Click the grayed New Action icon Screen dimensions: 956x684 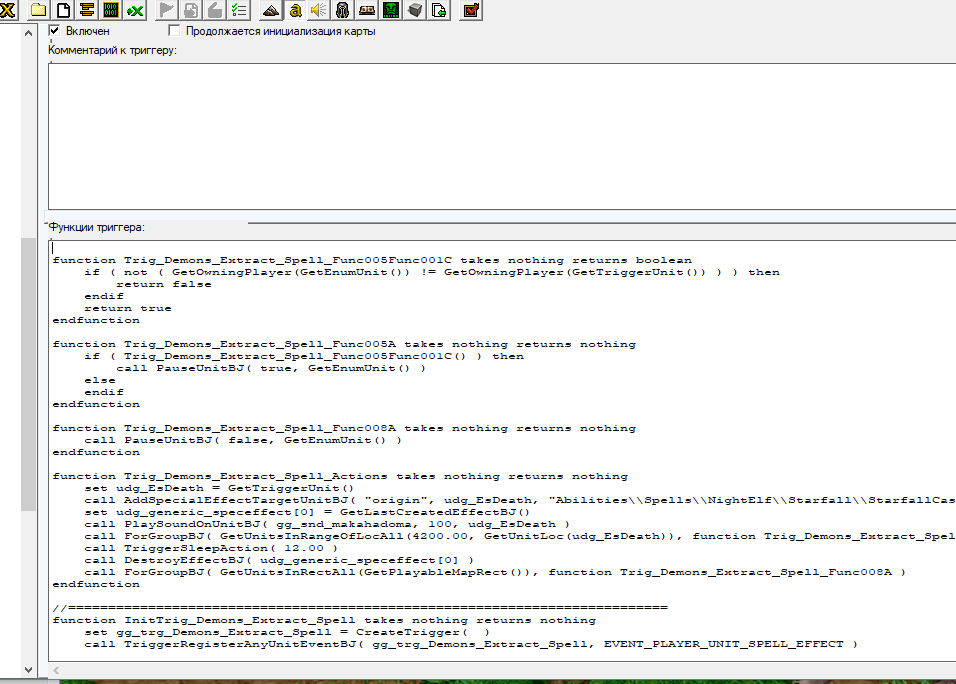coord(215,10)
